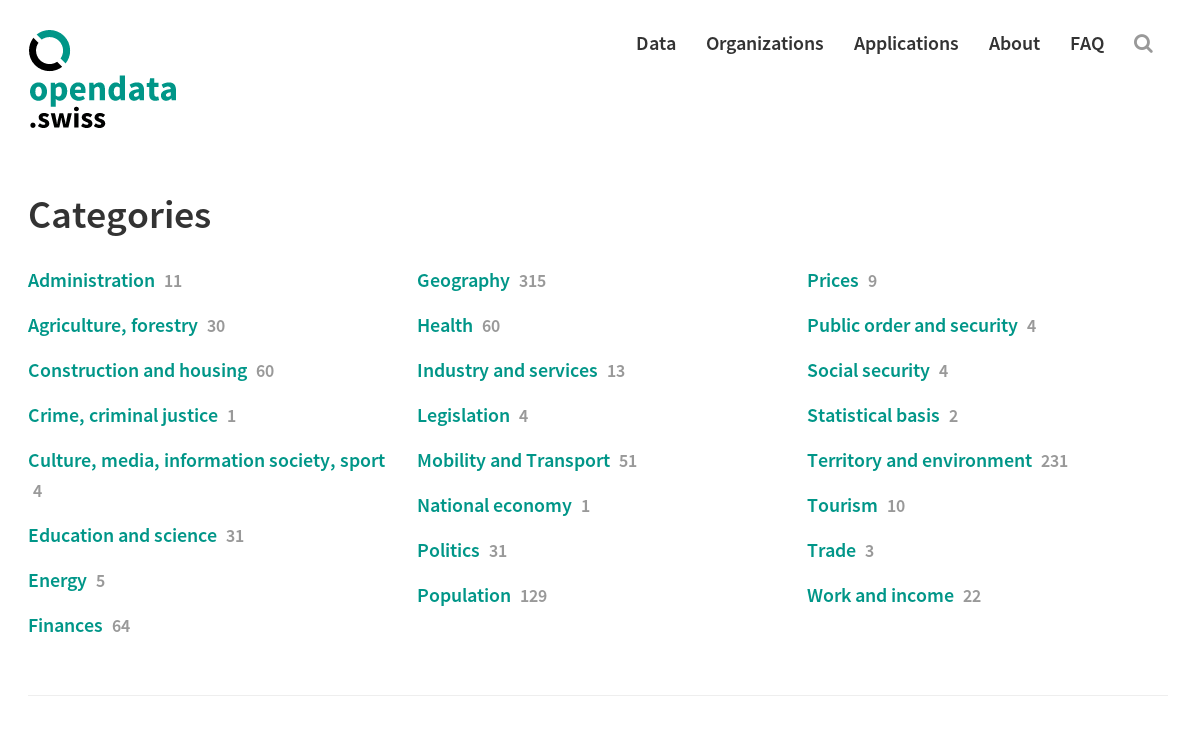The image size is (1190, 736).
Task: Open Mobility and Transport category
Action: [x=513, y=461]
